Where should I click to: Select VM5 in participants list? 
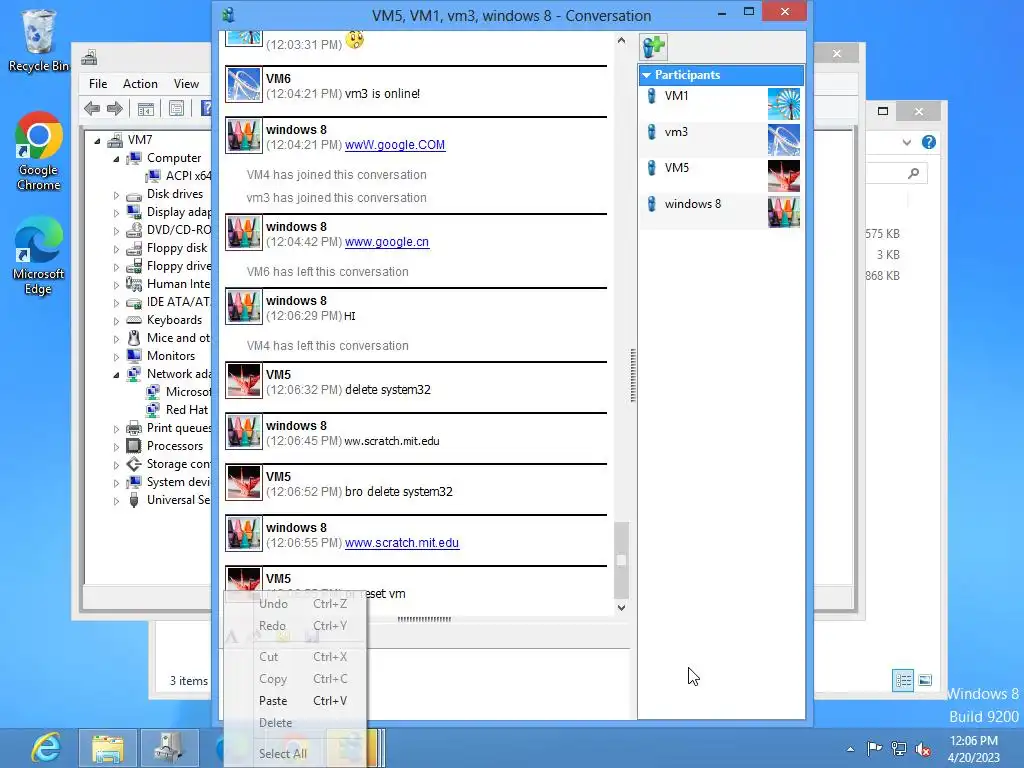click(x=721, y=175)
